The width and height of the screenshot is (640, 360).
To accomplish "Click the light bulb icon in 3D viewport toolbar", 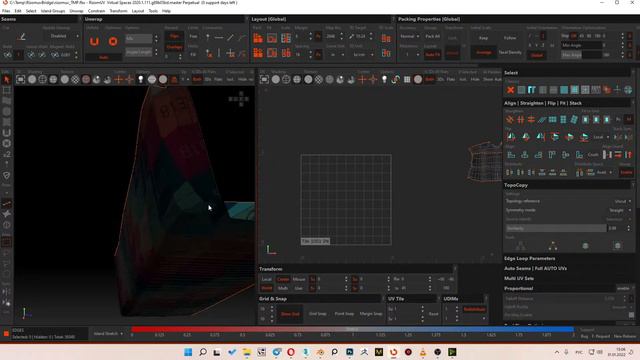I will pyautogui.click(x=140, y=79).
